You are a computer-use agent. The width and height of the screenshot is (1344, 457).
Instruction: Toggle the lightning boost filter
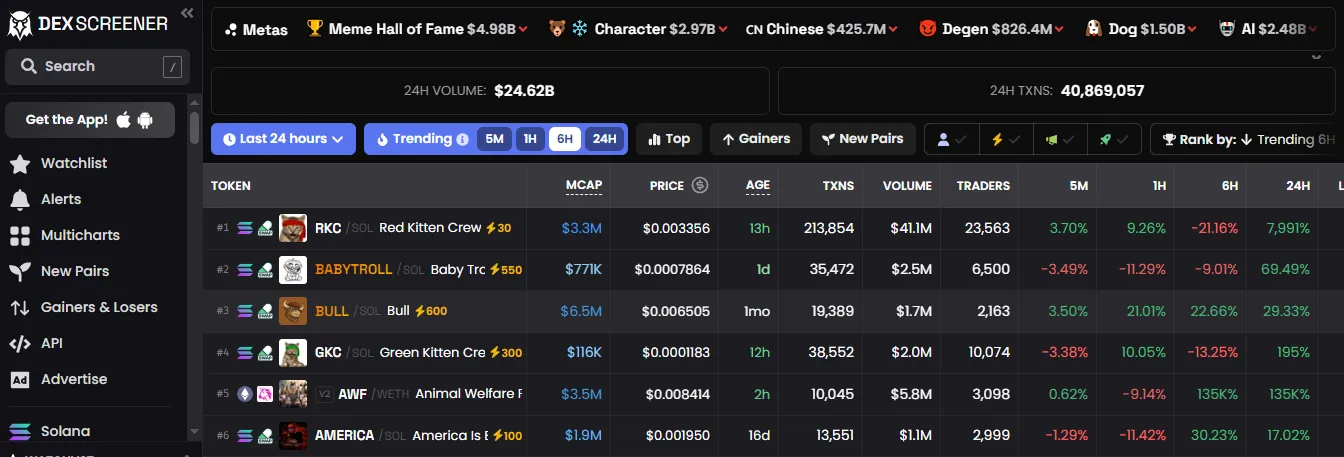pos(1005,140)
